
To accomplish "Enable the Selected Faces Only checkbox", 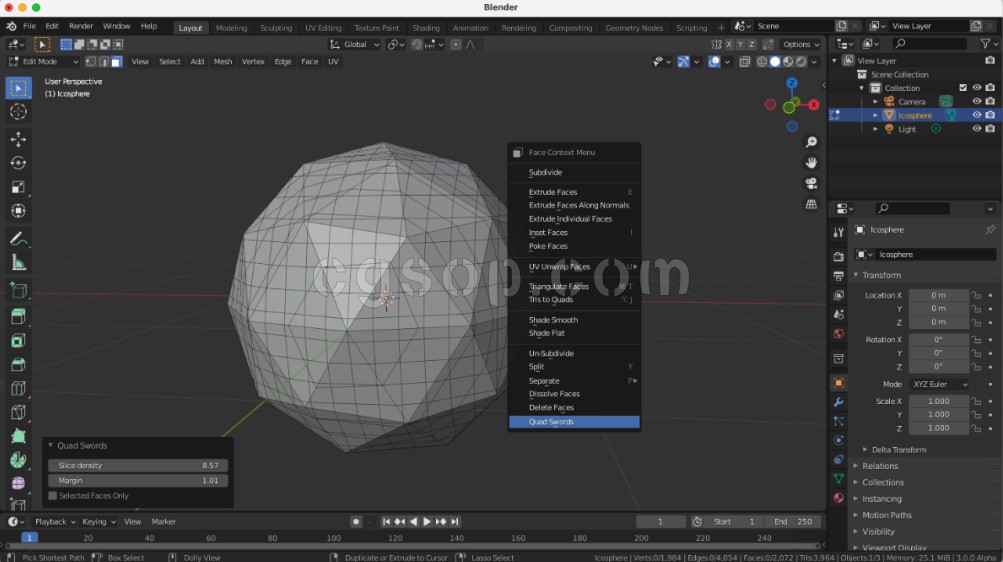I will 53,496.
